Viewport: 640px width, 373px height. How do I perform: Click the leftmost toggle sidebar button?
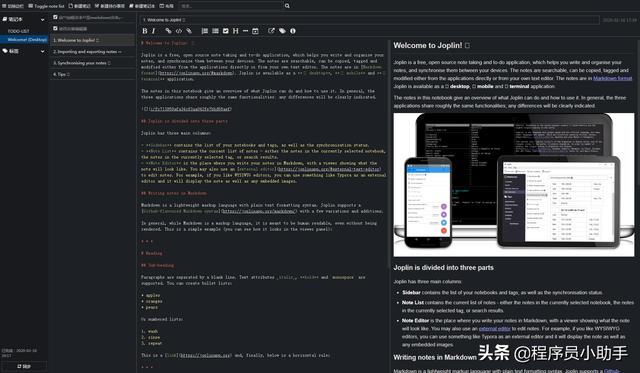tap(13, 6)
